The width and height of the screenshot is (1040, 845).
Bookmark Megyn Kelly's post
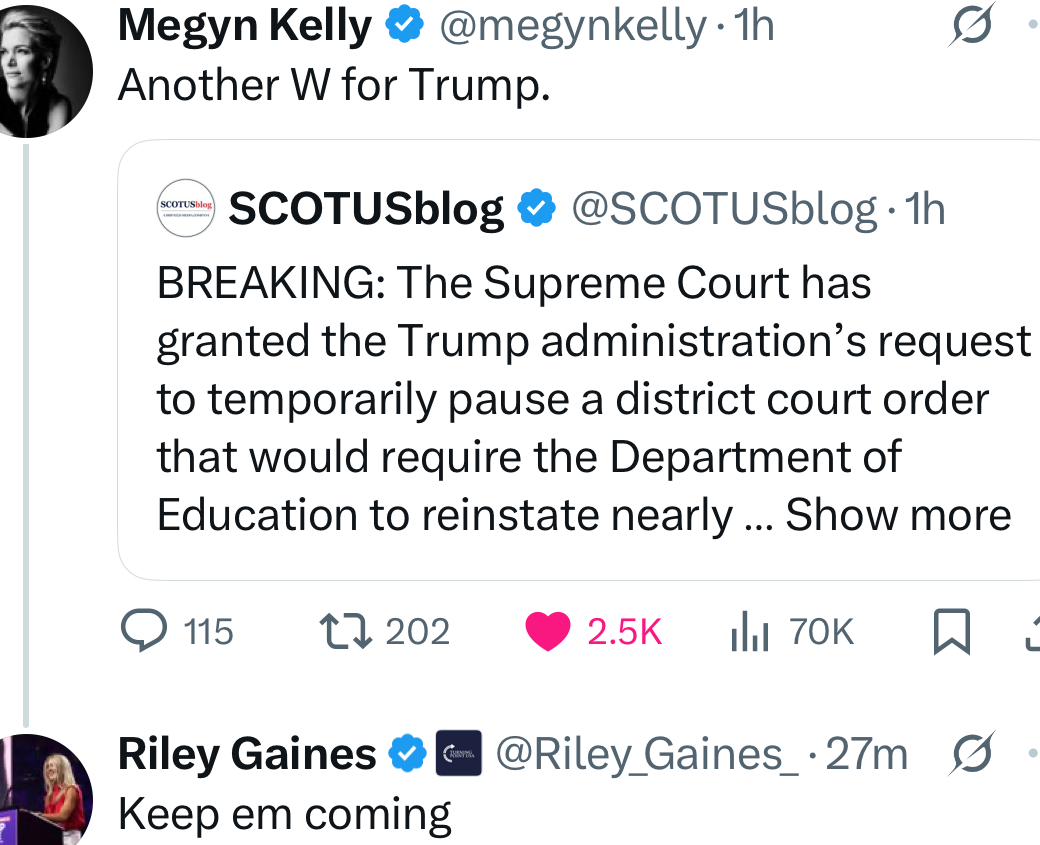pyautogui.click(x=951, y=631)
